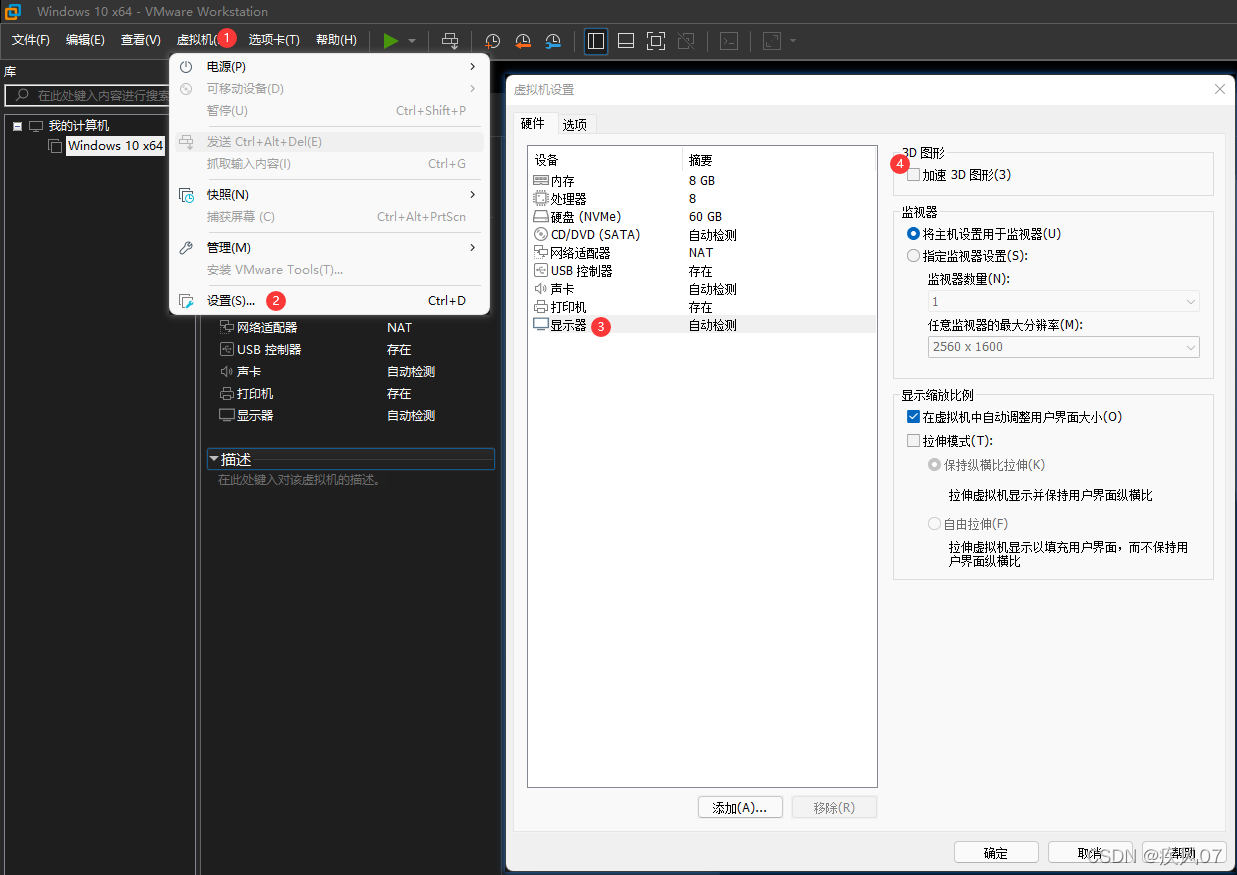Open the 管理(M) submenu
1237x875 pixels.
[x=329, y=247]
